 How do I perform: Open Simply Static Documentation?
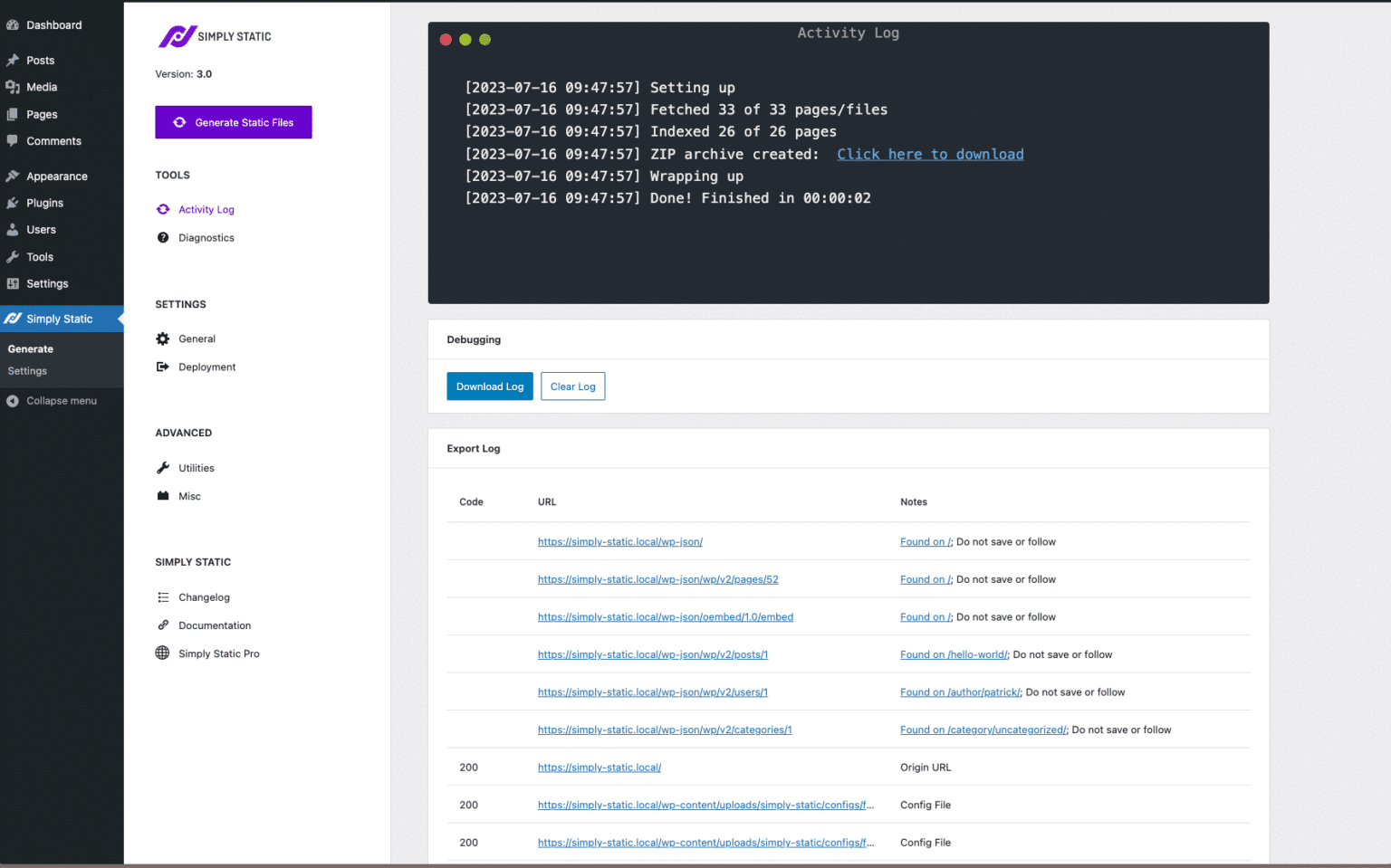coord(215,625)
